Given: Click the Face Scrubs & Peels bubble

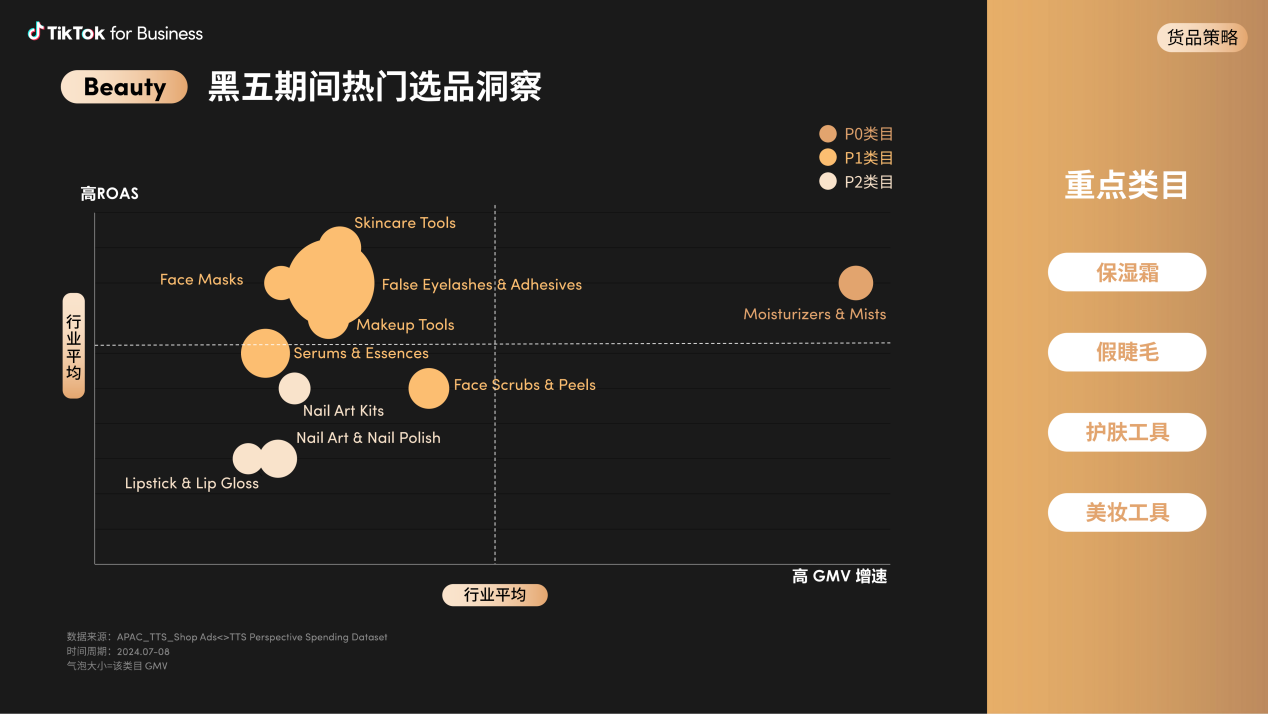Looking at the screenshot, I should tap(429, 388).
